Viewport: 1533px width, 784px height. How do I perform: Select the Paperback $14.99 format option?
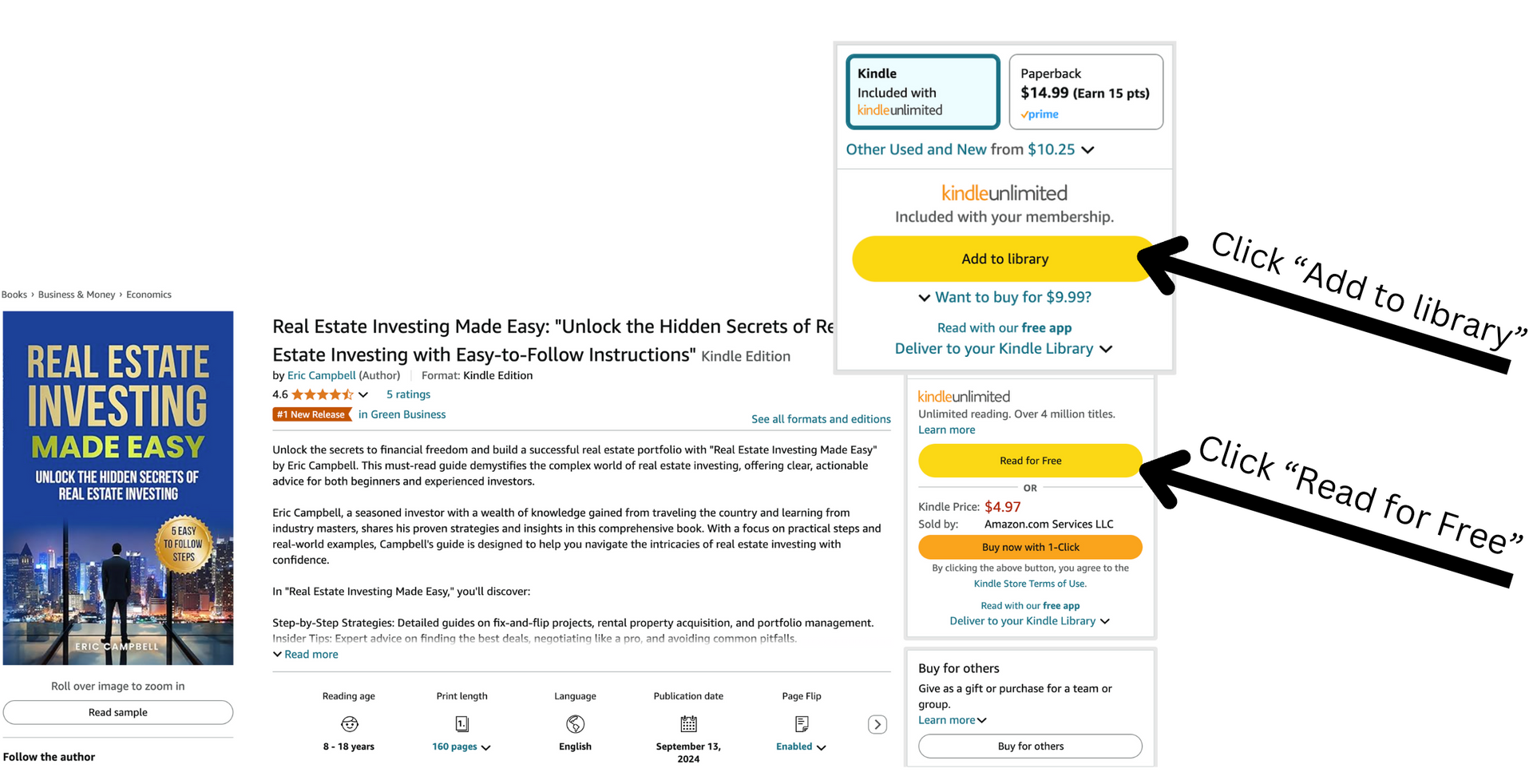tap(1086, 92)
